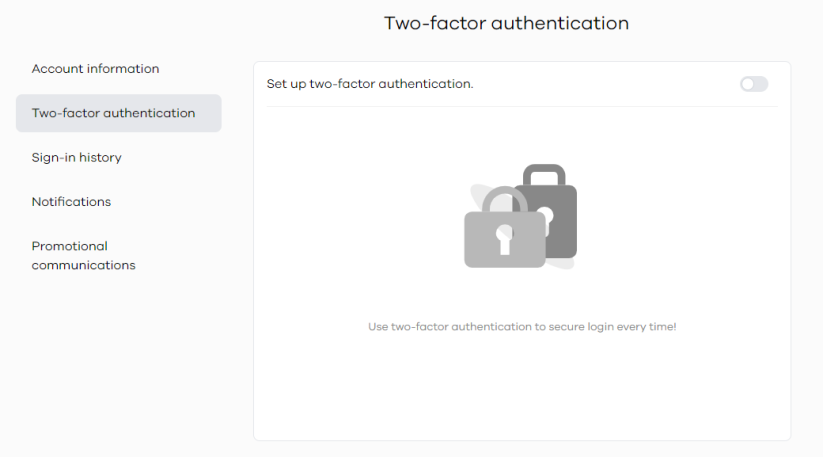Click the divider line below the setup label
This screenshot has height=457, width=823.
522,107
